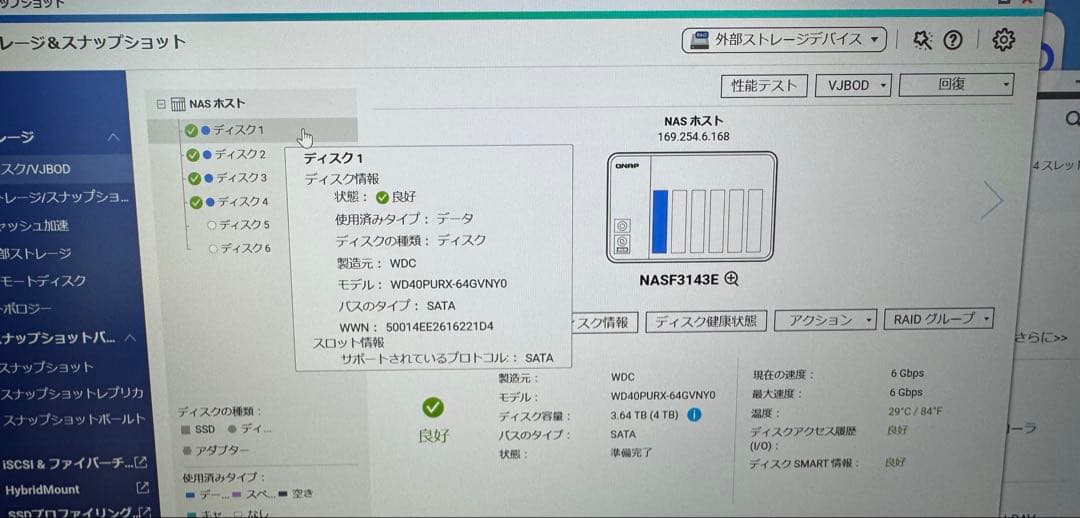Click the next arrow right of NAS diagram

(992, 200)
